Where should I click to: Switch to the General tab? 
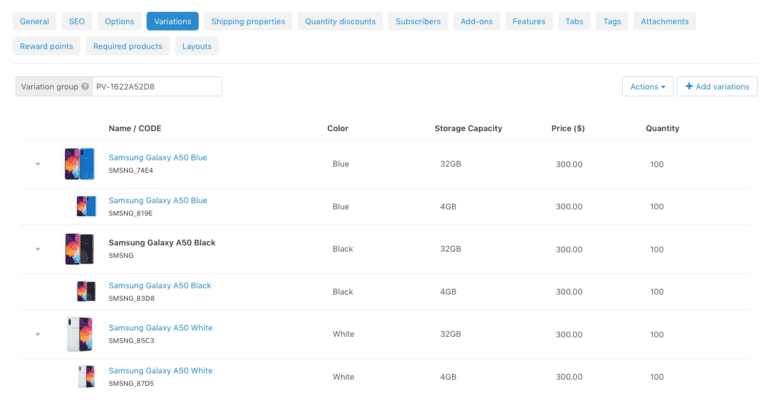[34, 21]
